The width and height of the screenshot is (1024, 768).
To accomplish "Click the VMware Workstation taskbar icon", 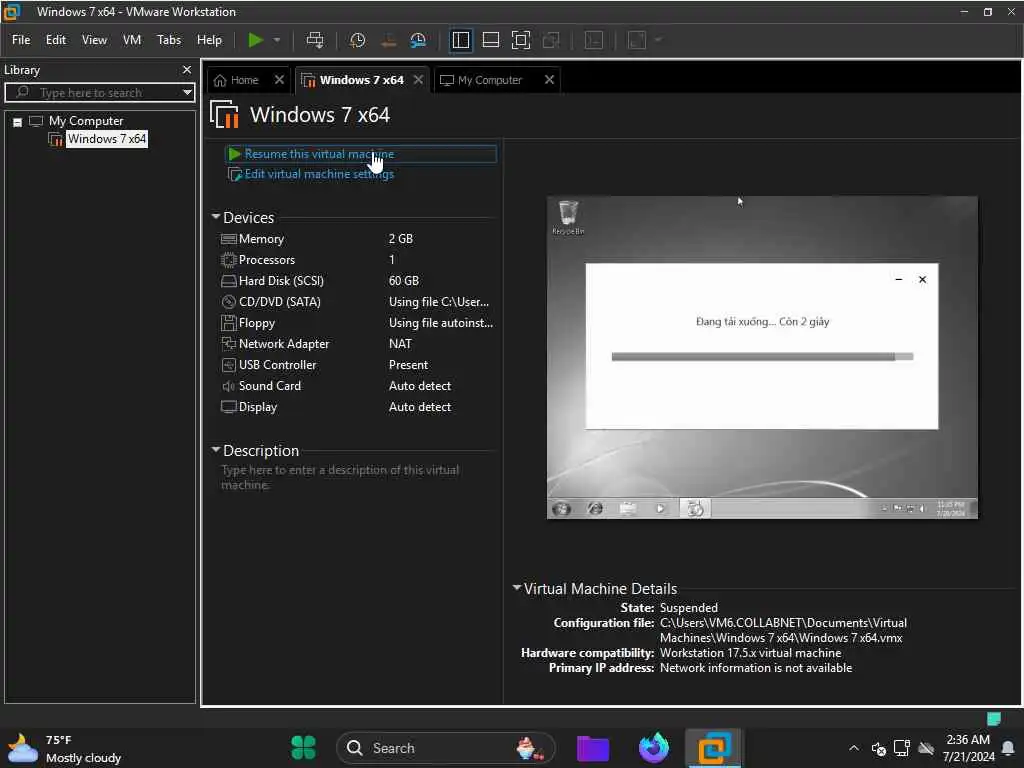I will pyautogui.click(x=714, y=748).
